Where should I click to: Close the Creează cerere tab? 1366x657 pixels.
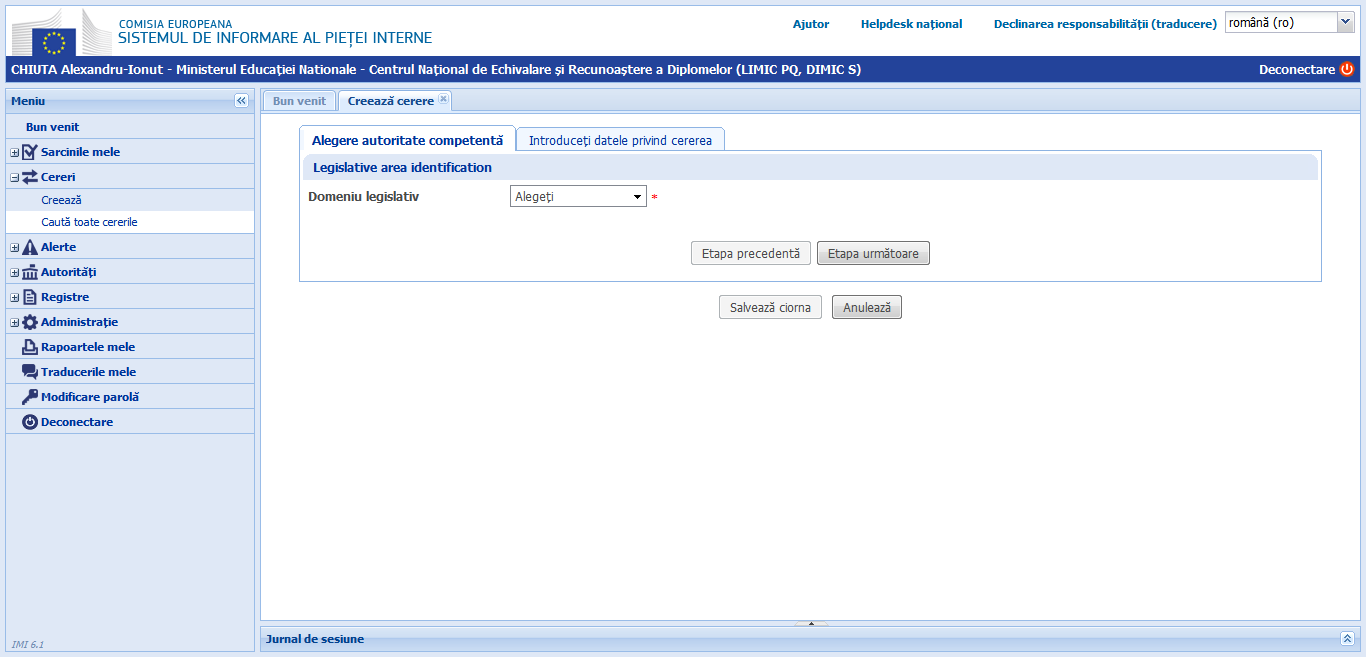point(444,99)
